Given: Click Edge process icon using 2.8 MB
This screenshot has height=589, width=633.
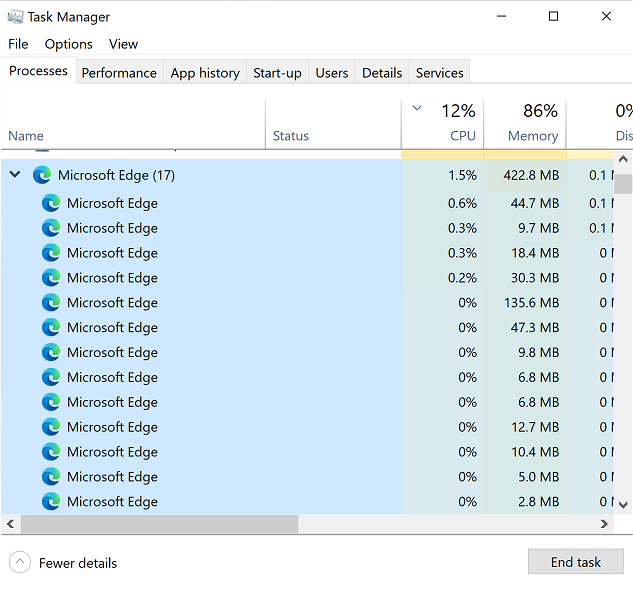Looking at the screenshot, I should point(51,502).
